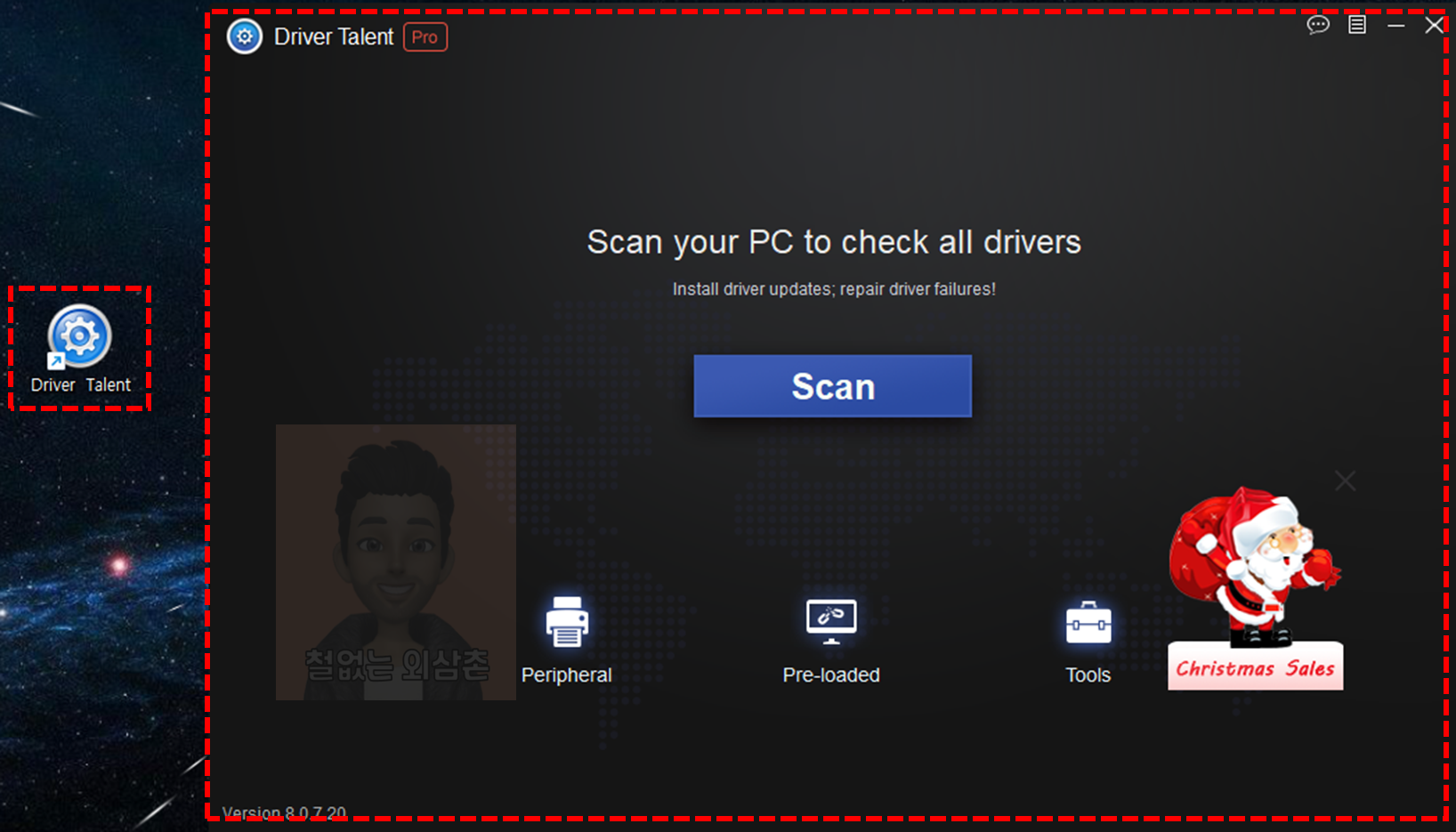
Task: Open the Tools toolbox icon
Action: point(1088,622)
